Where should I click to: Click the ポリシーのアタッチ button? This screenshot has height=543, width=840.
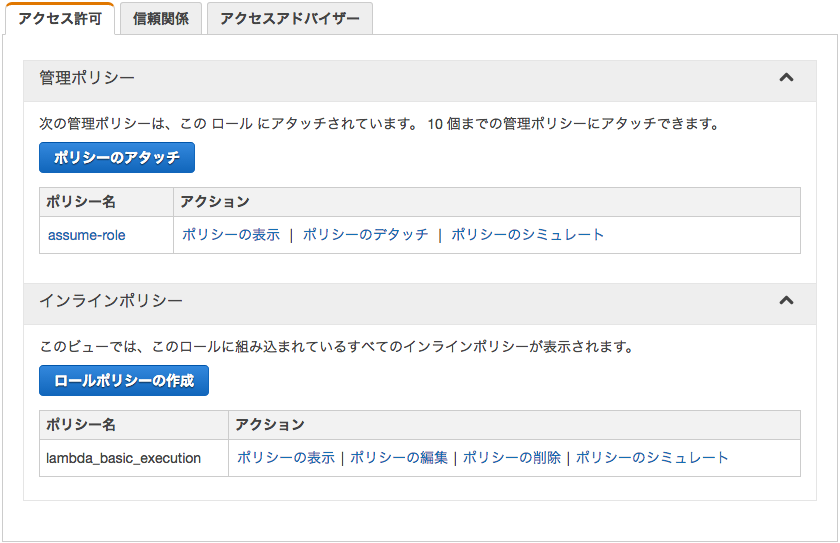tap(117, 157)
